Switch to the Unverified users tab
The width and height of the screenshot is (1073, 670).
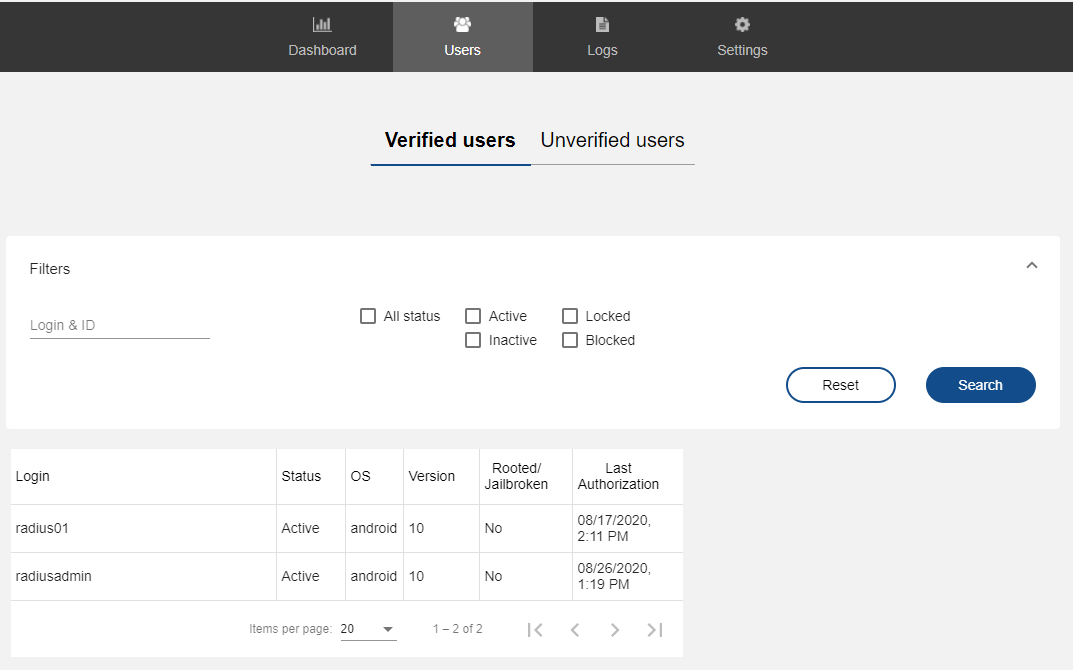[612, 141]
